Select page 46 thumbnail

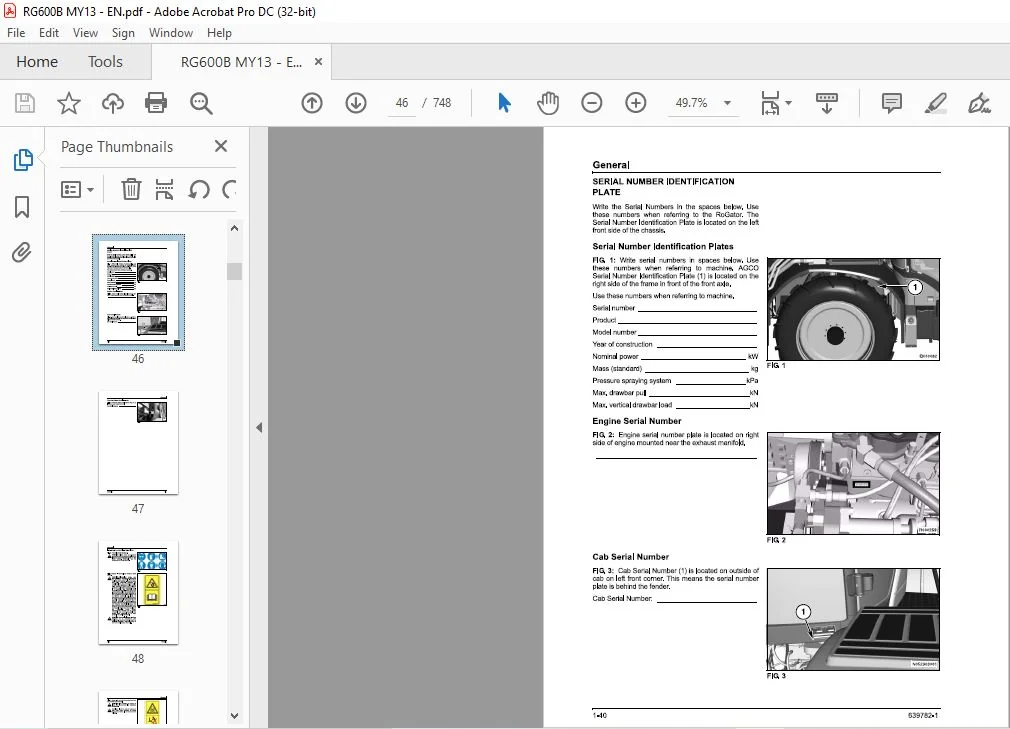(138, 292)
